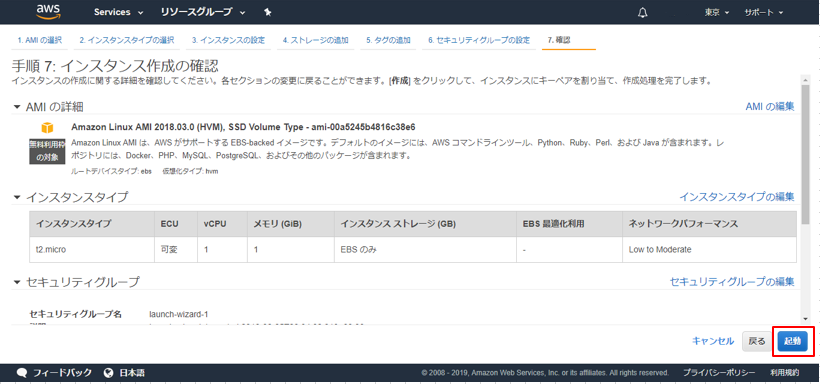Click the セキュリティグループの編集 link
Viewport: 820px width, 384px height.
coord(732,282)
